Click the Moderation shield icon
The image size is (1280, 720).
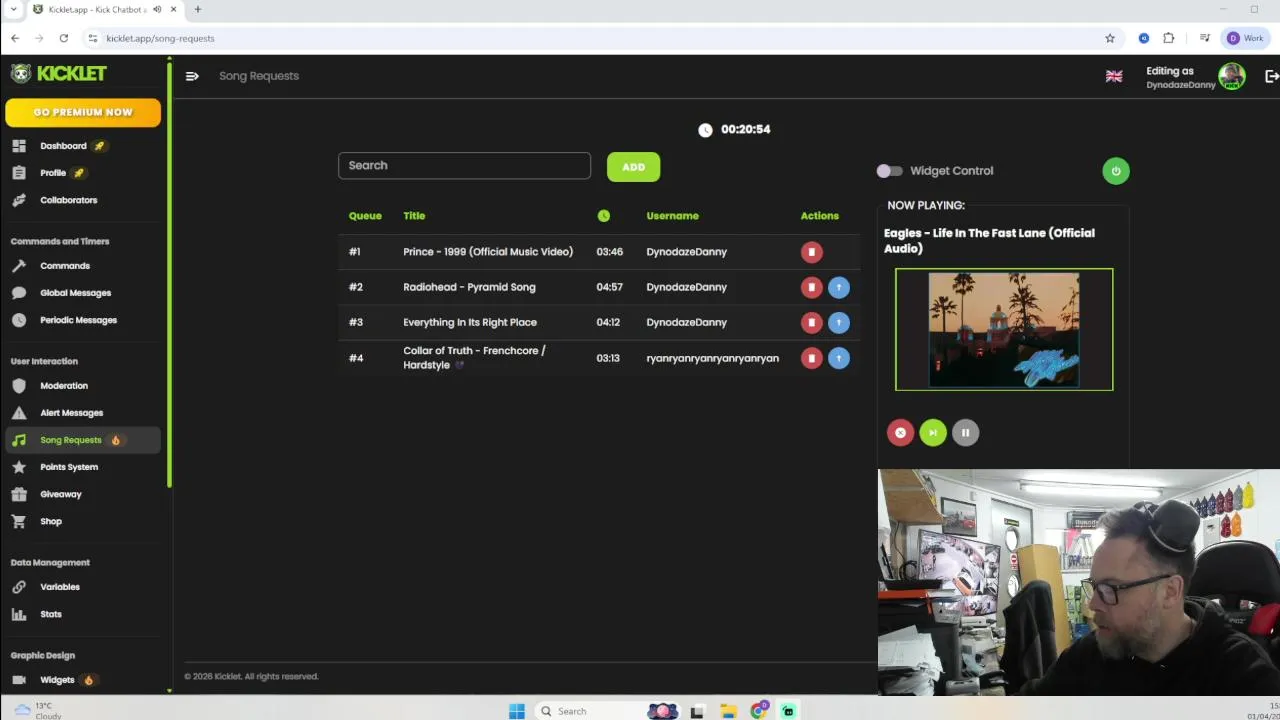pos(19,386)
